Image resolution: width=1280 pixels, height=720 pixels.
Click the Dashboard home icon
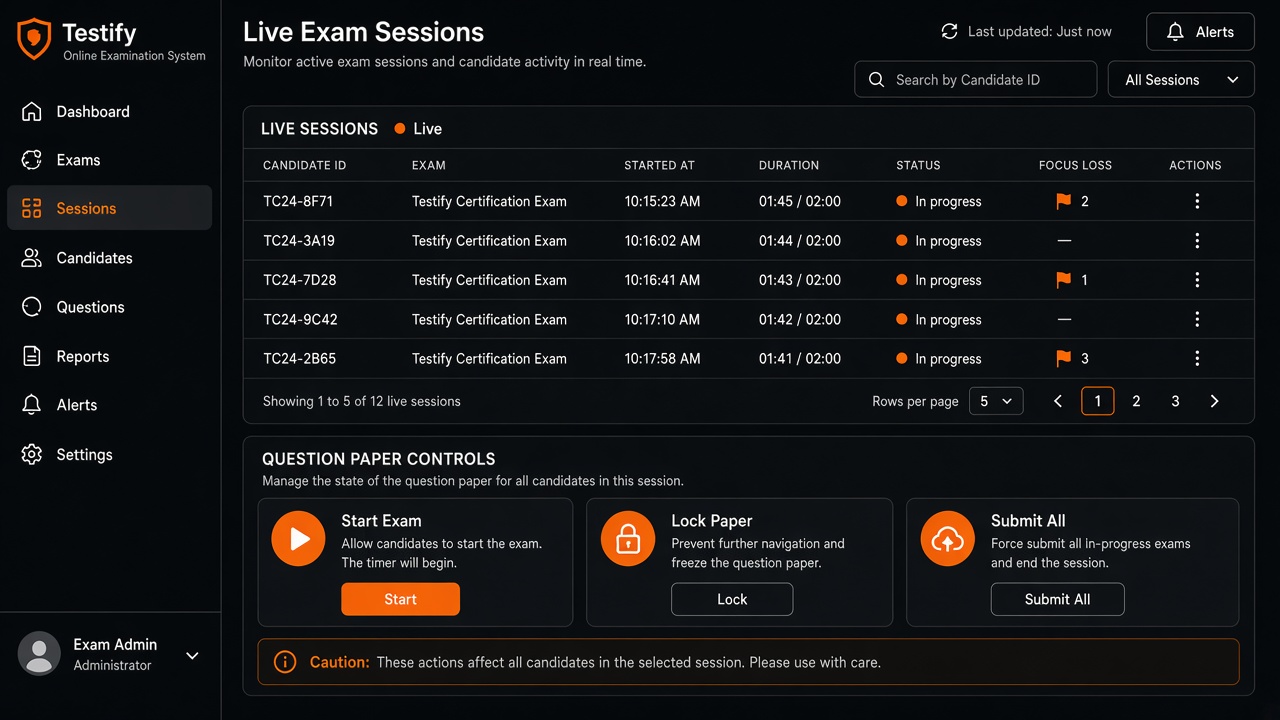click(x=32, y=112)
